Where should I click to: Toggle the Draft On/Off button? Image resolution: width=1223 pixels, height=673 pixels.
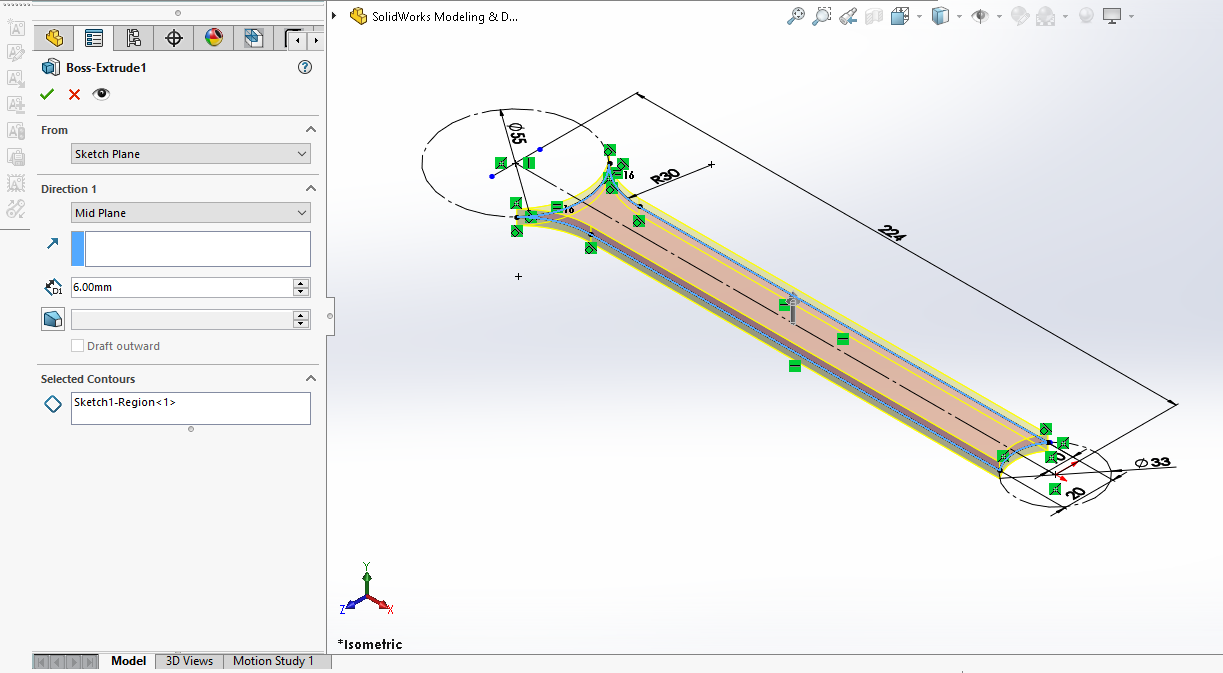53,319
